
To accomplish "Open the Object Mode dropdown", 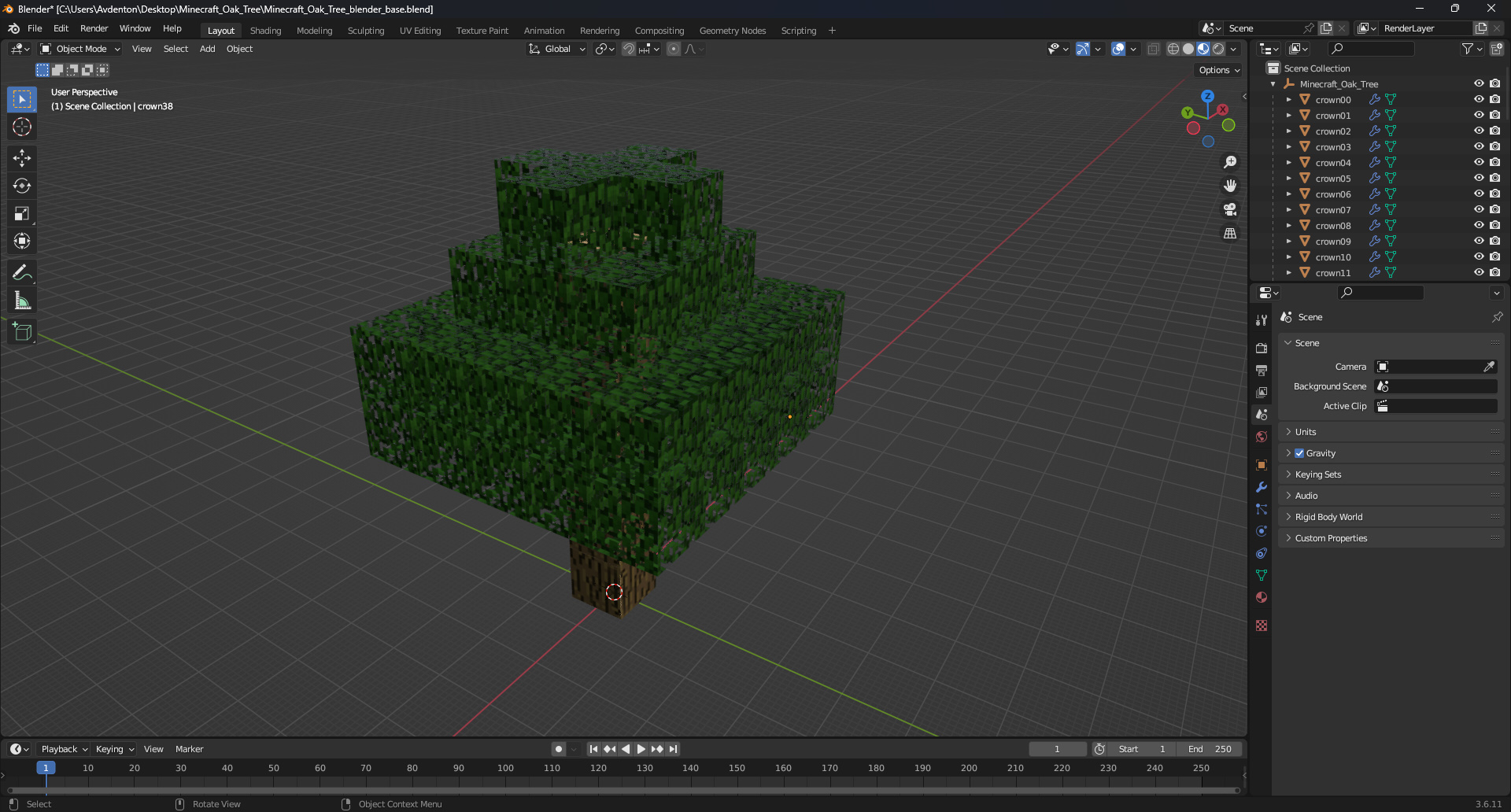I will click(x=80, y=49).
